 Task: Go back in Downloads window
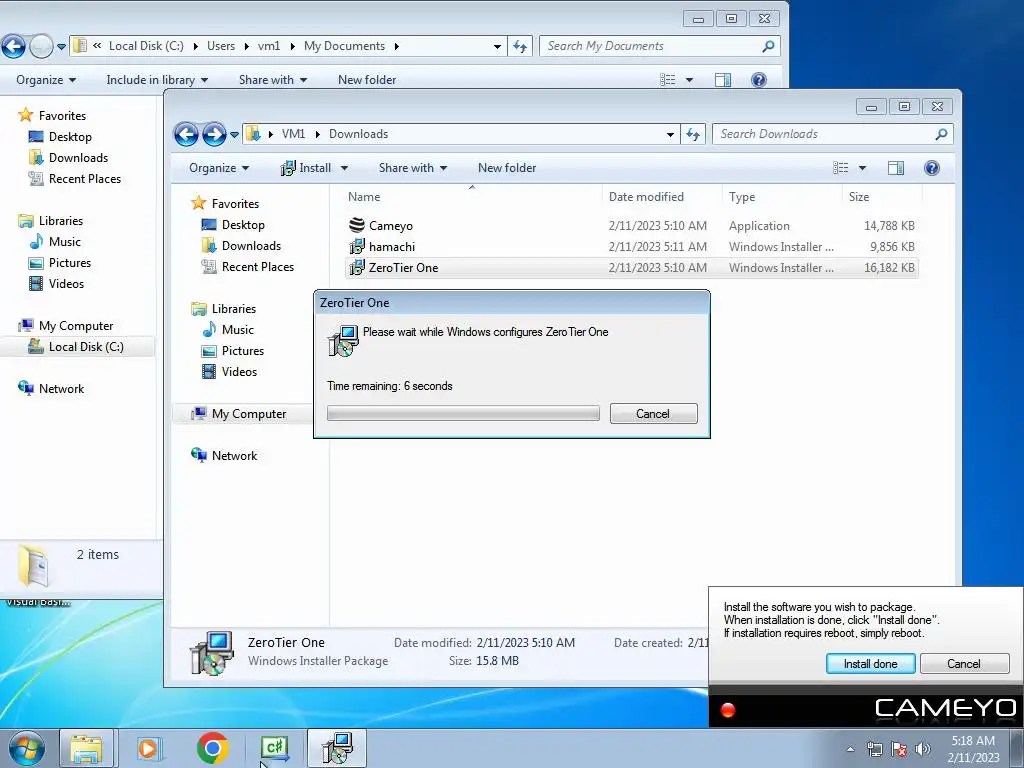[x=186, y=135]
